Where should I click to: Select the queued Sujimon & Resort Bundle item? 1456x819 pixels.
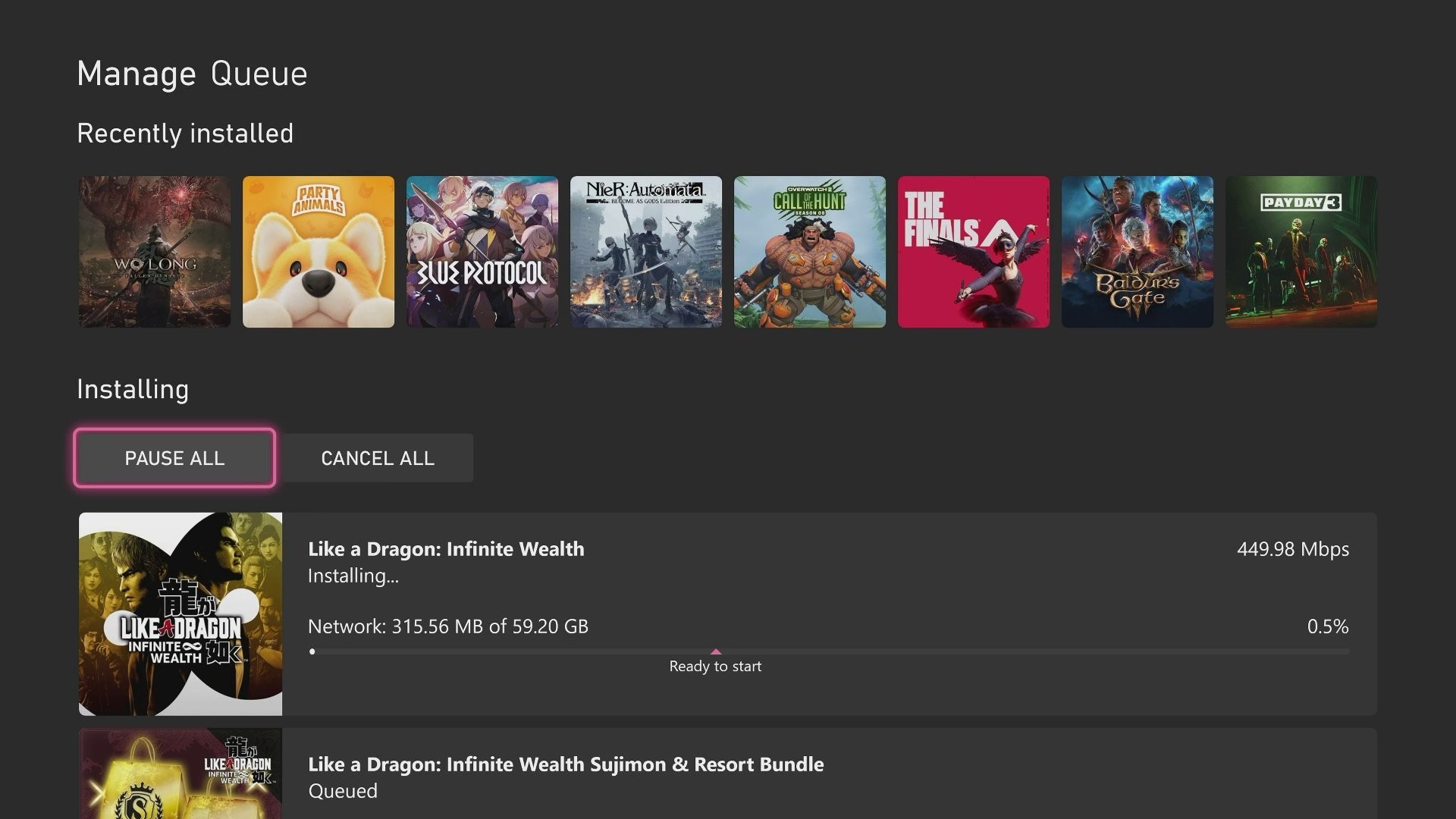(566, 764)
